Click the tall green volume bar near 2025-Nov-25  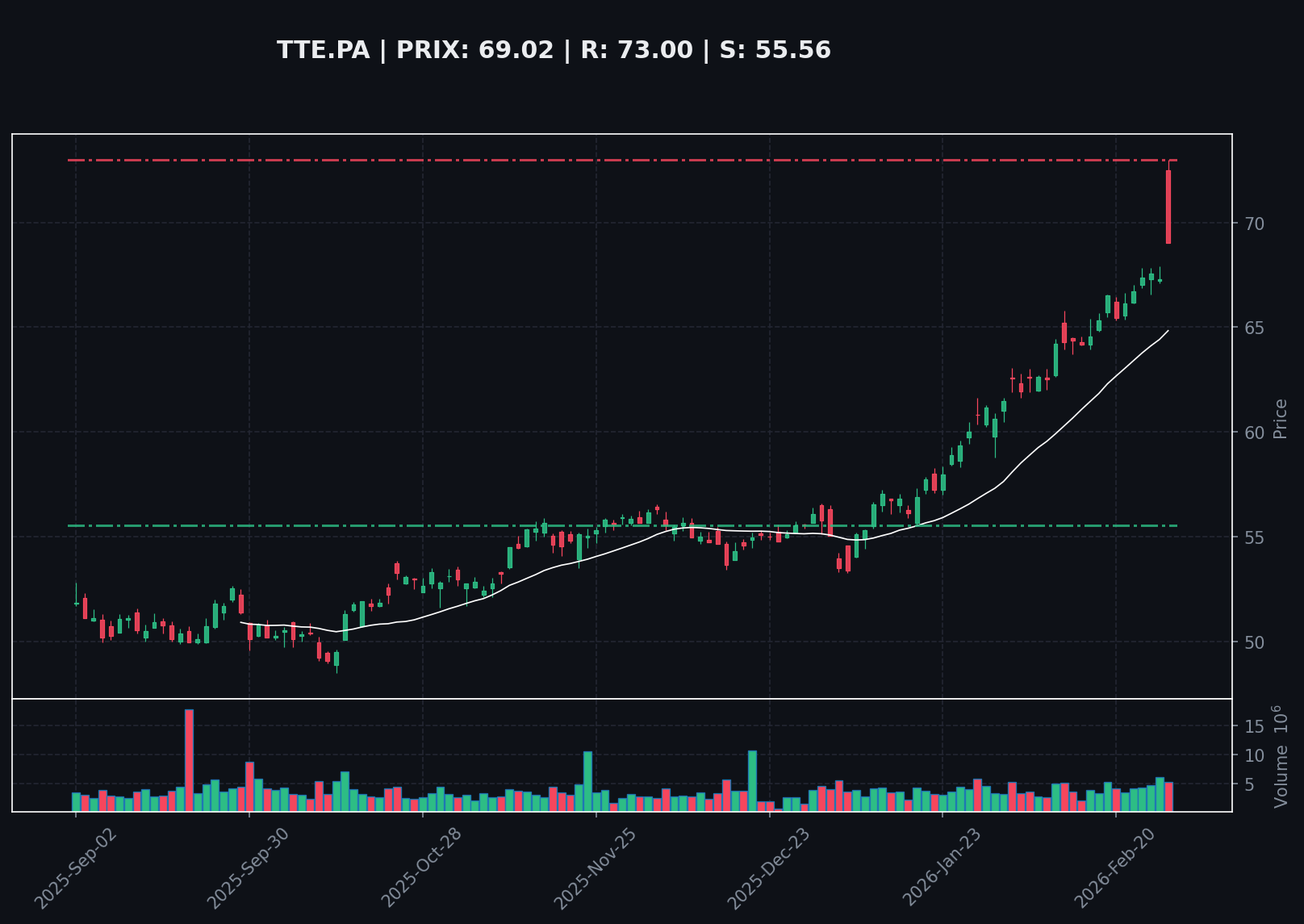click(x=587, y=780)
